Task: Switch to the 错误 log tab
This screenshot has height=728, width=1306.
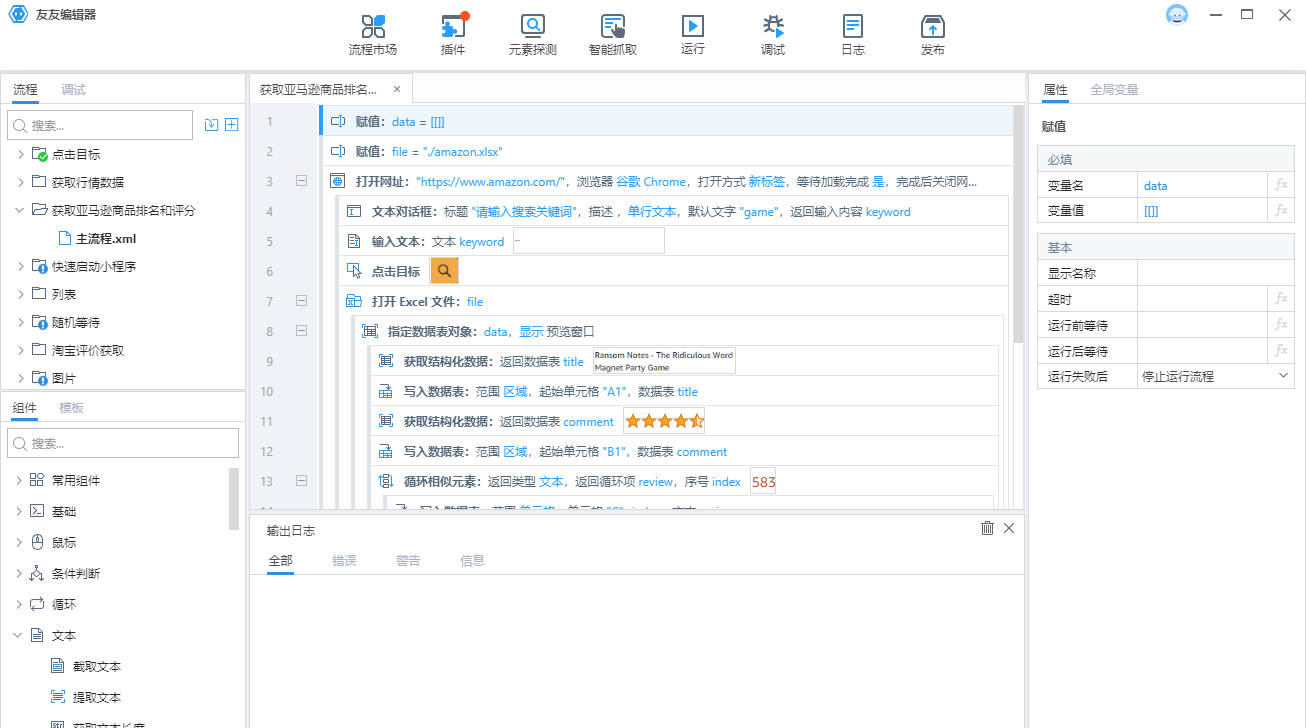Action: pos(344,560)
